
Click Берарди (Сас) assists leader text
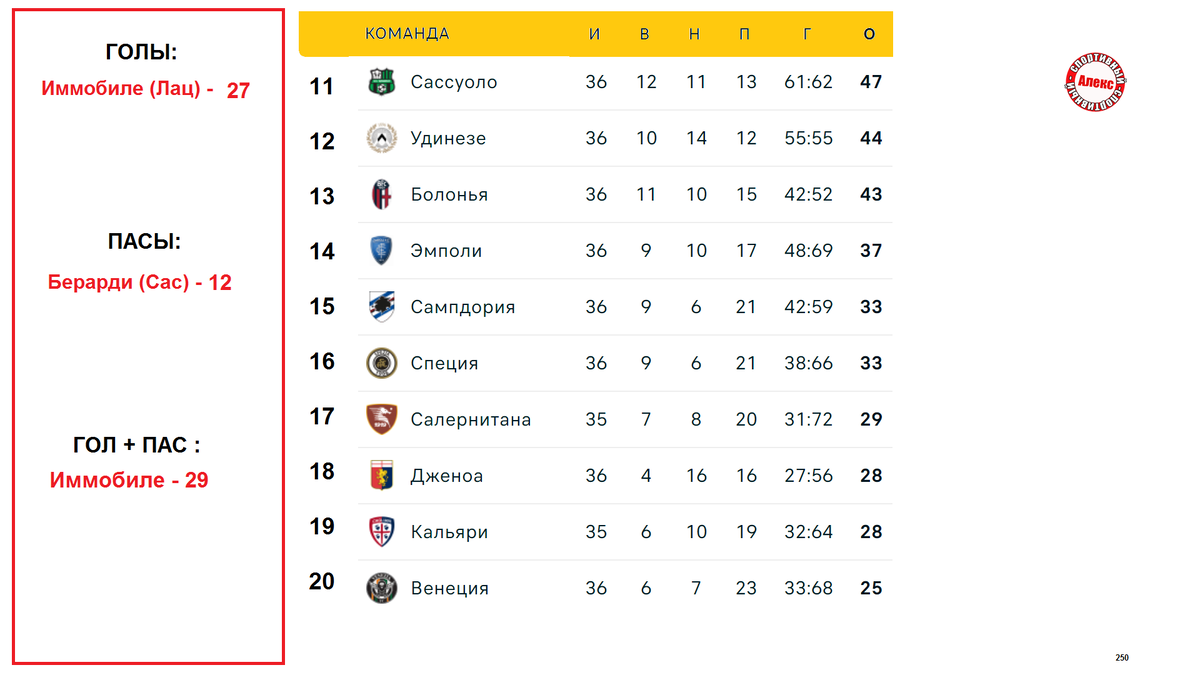coord(119,283)
